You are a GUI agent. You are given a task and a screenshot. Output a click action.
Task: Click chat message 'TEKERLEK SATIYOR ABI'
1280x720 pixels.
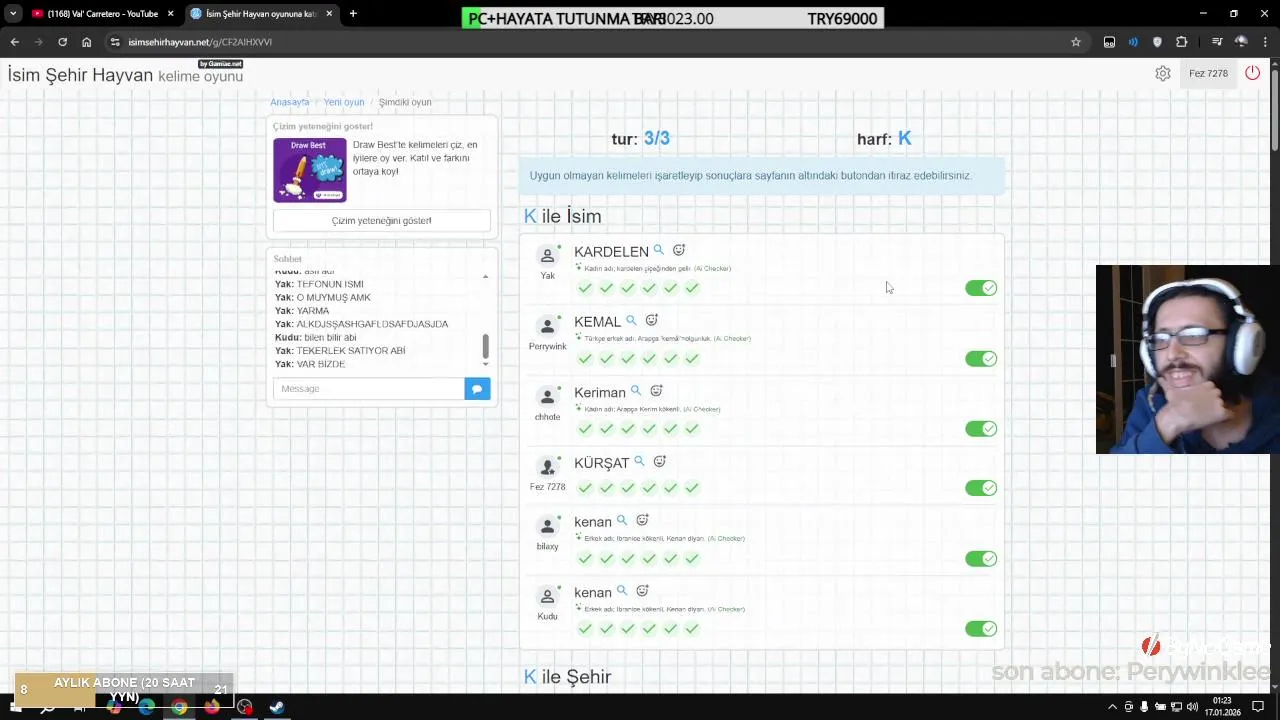(x=351, y=351)
